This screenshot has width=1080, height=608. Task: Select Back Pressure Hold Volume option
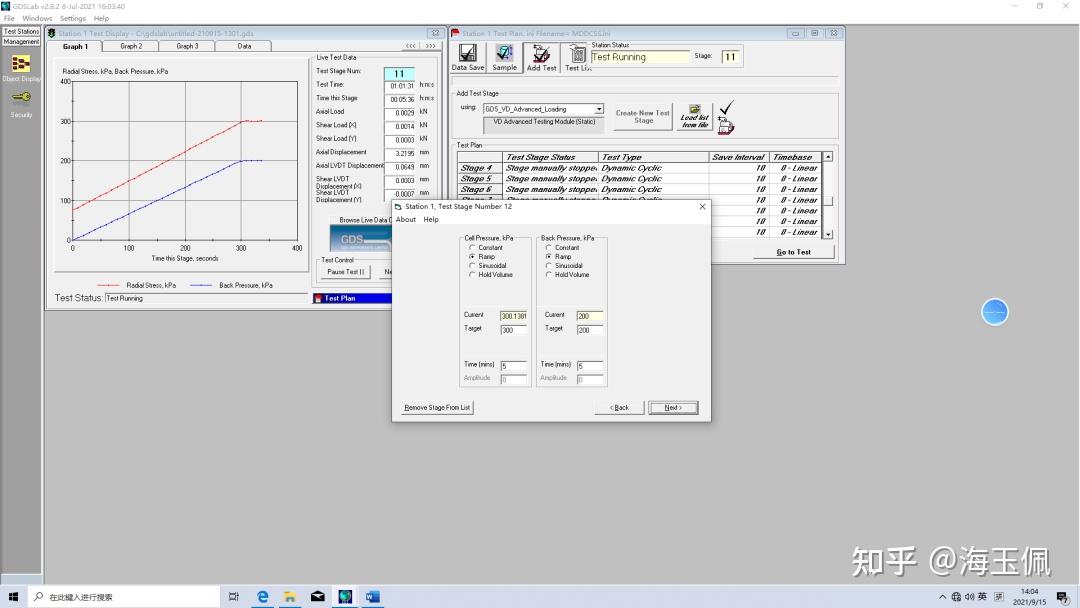[x=549, y=274]
